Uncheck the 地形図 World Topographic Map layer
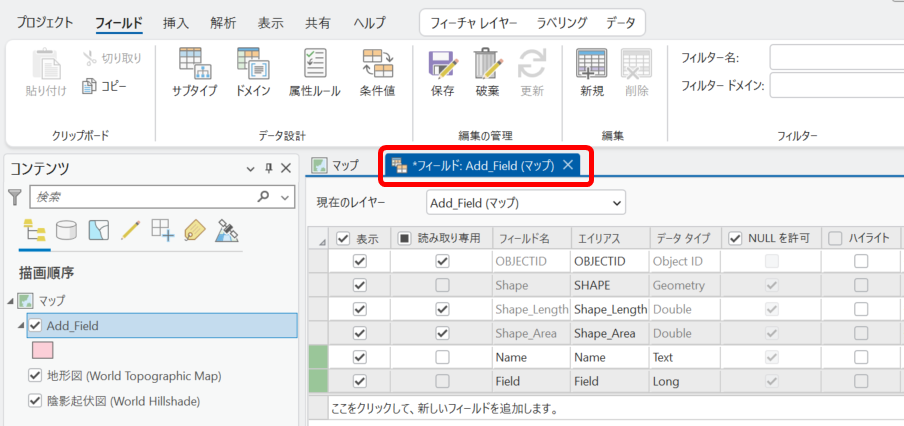The width and height of the screenshot is (904, 426). [36, 376]
